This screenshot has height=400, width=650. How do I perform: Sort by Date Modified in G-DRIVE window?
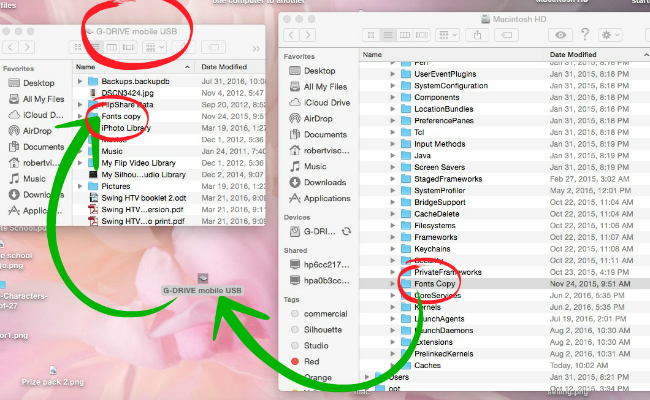tap(230, 67)
